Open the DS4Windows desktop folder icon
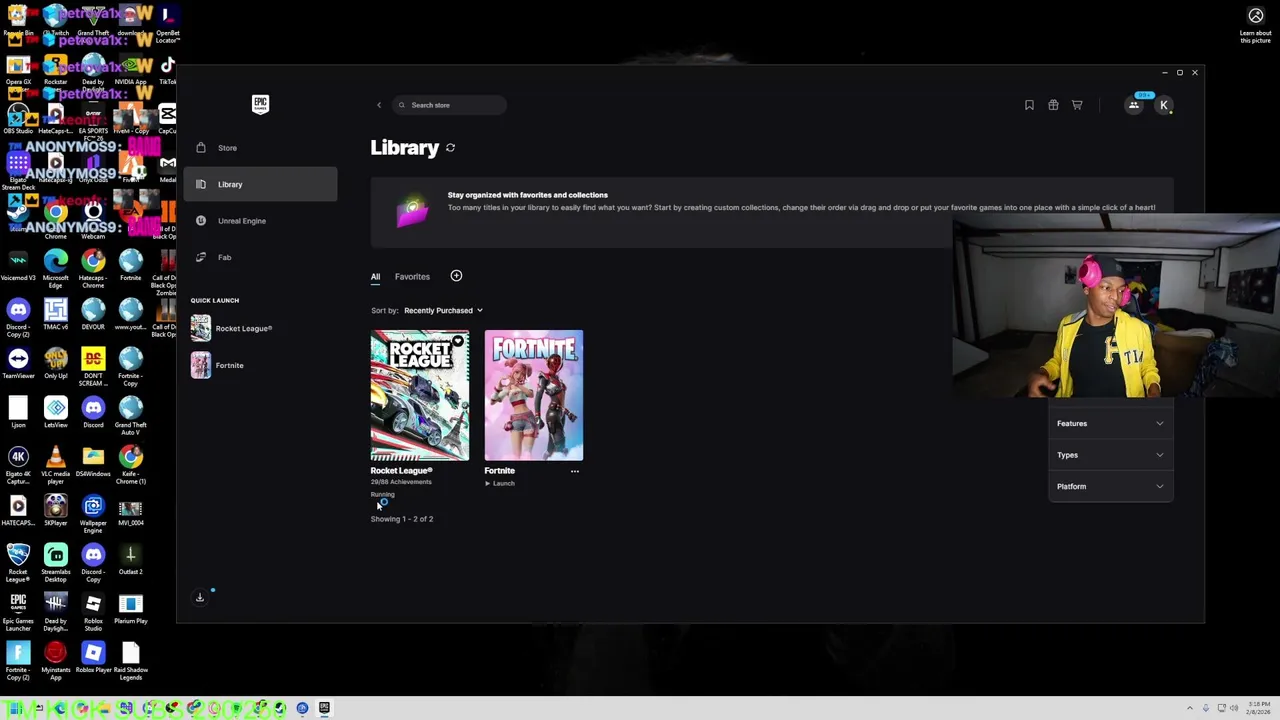This screenshot has height=720, width=1280. click(x=93, y=461)
